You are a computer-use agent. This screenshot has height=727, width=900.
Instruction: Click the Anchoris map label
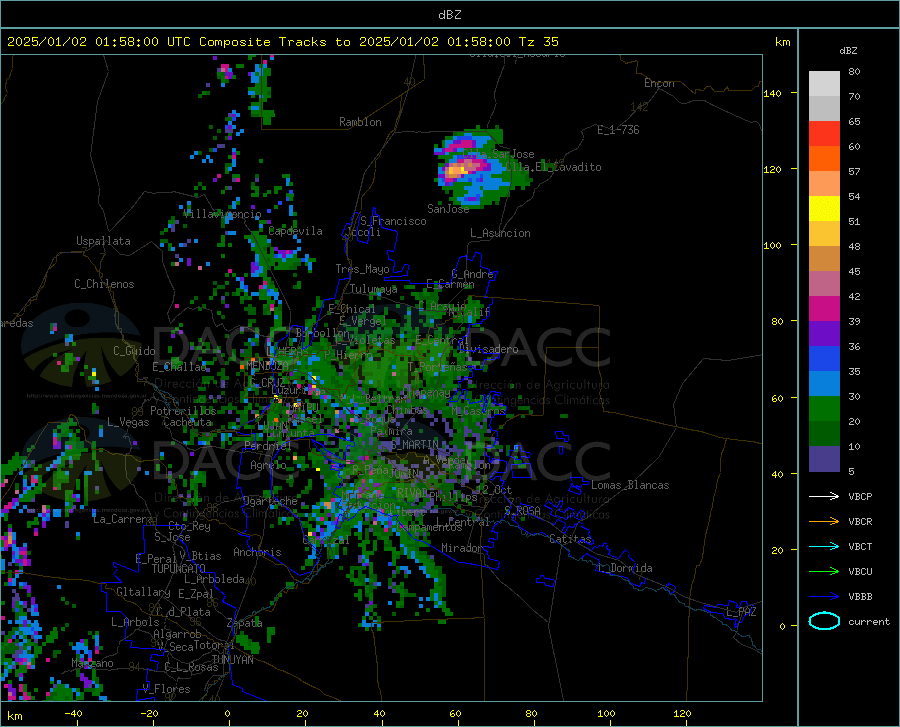click(x=257, y=552)
